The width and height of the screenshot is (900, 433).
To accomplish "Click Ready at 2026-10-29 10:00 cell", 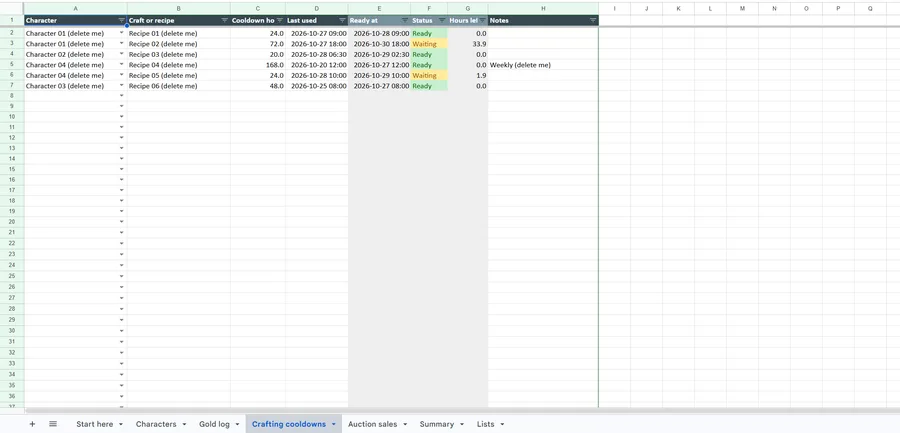I will click(379, 75).
